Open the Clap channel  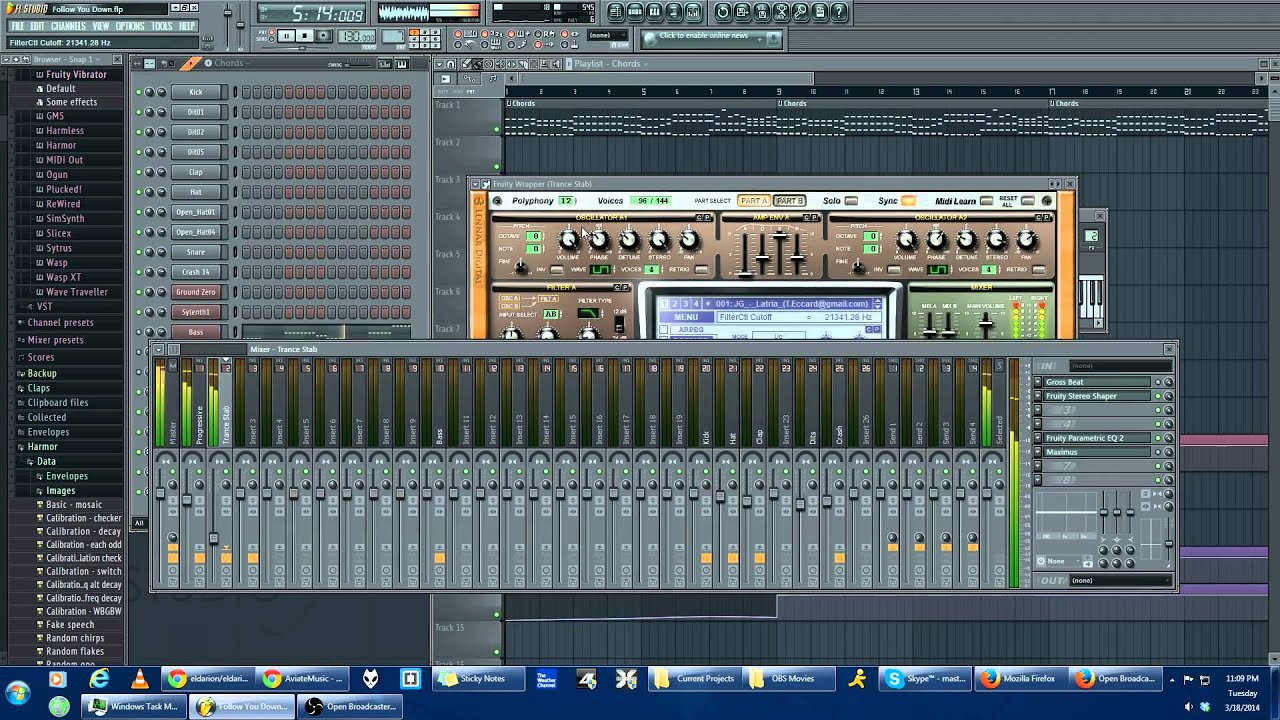196,172
